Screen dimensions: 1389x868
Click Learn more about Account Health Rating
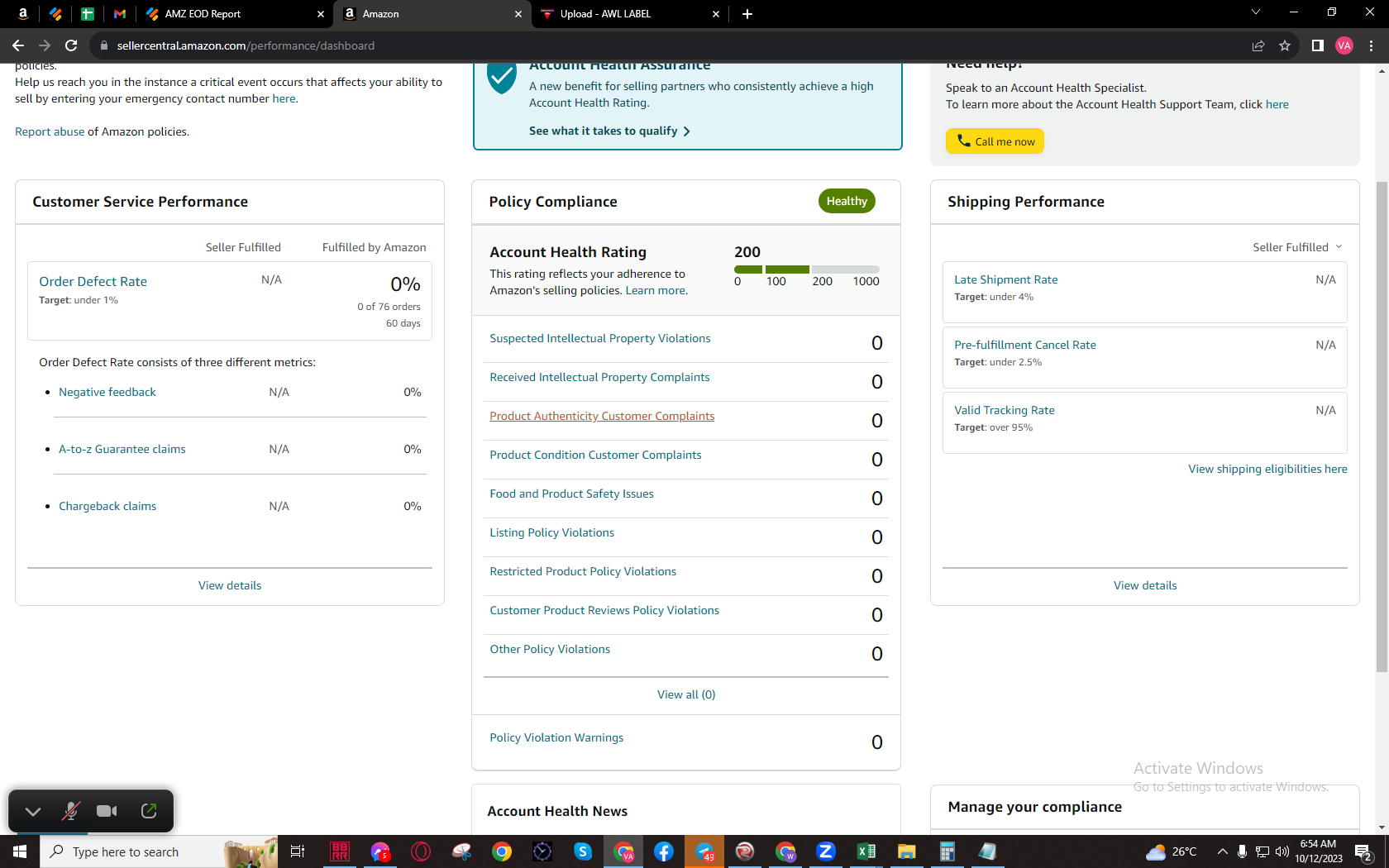(655, 290)
